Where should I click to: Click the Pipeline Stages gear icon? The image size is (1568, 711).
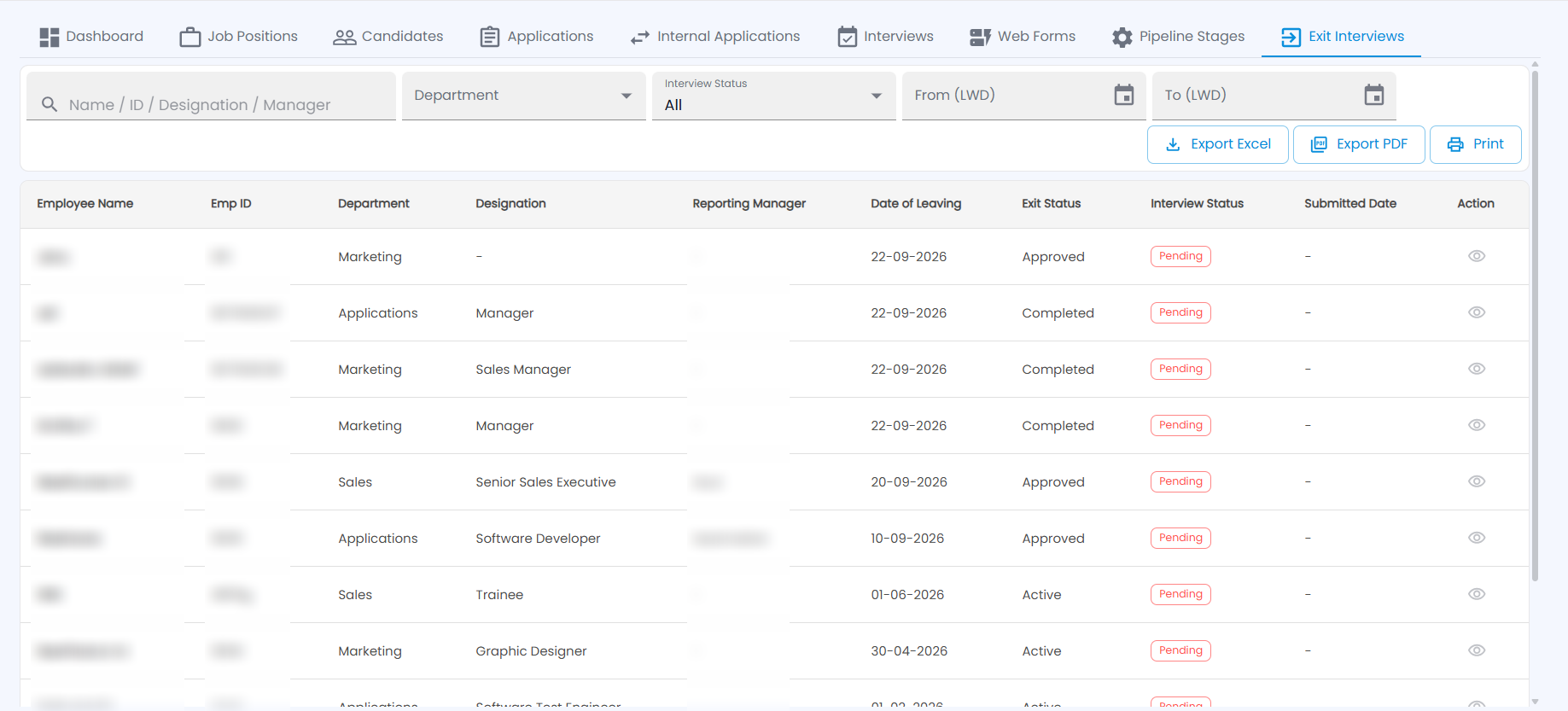point(1122,37)
